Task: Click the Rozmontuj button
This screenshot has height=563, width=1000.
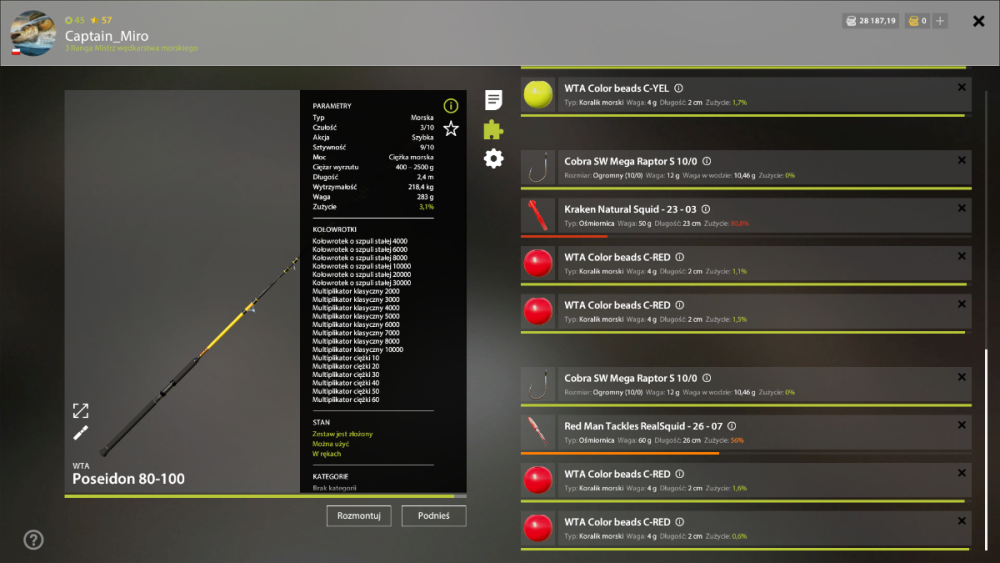Action: [358, 516]
